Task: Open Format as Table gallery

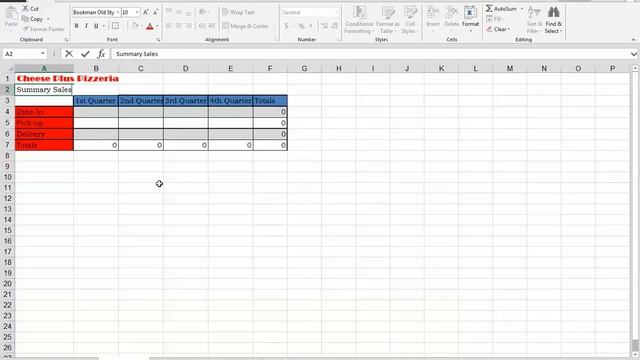Action: (x=387, y=20)
